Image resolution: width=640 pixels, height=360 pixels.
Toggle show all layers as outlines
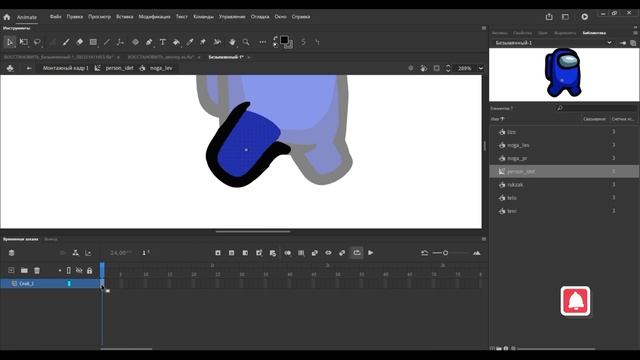tap(69, 270)
